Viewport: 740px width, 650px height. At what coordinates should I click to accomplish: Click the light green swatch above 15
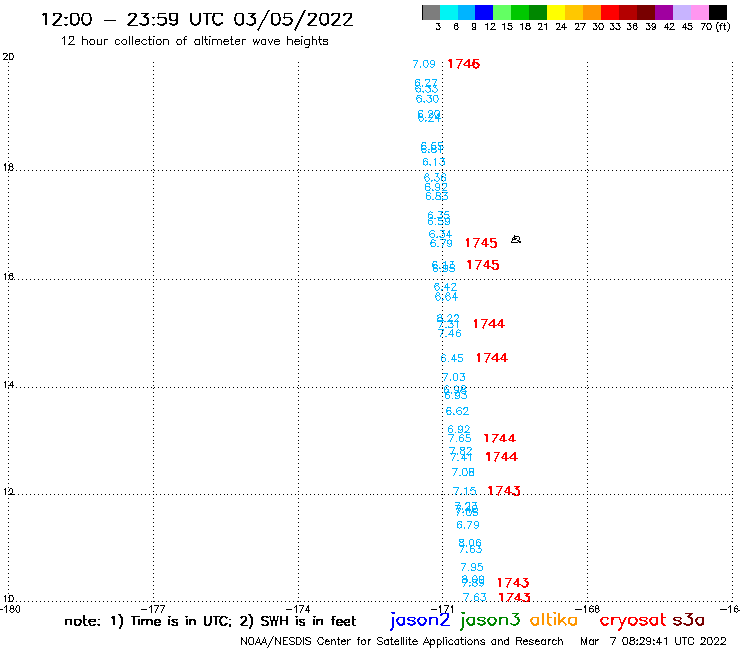pos(502,12)
